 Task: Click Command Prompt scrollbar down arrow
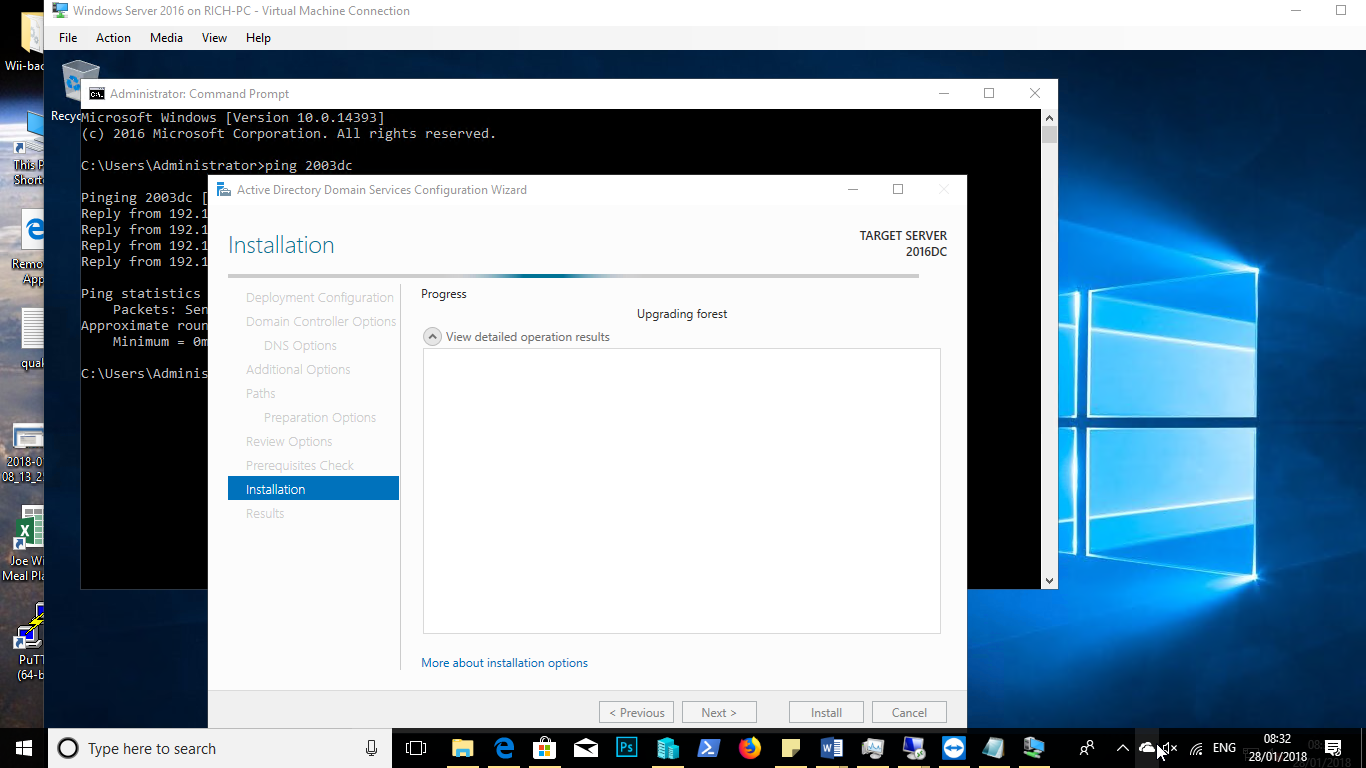click(x=1049, y=581)
